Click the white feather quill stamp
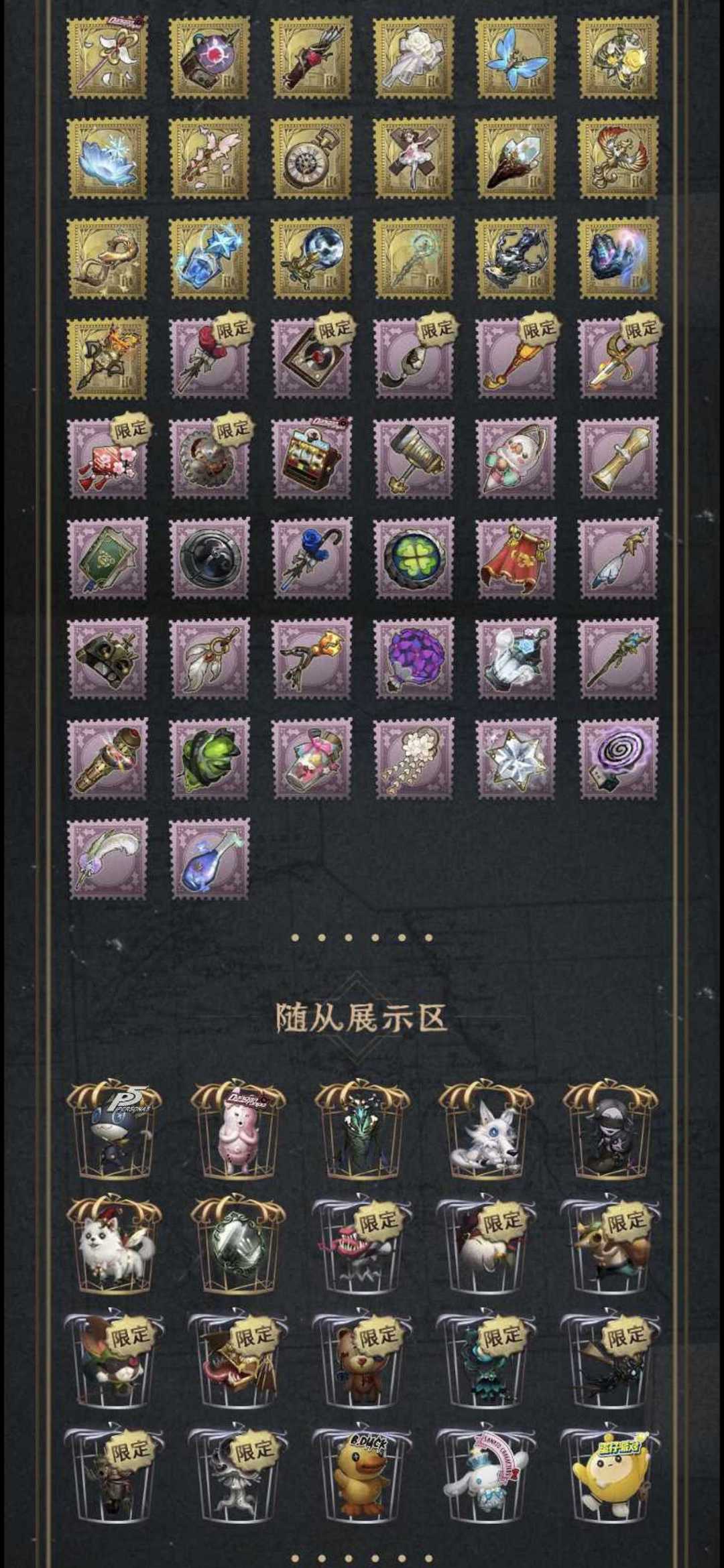Viewport: 724px width, 1568px height. tap(108, 858)
